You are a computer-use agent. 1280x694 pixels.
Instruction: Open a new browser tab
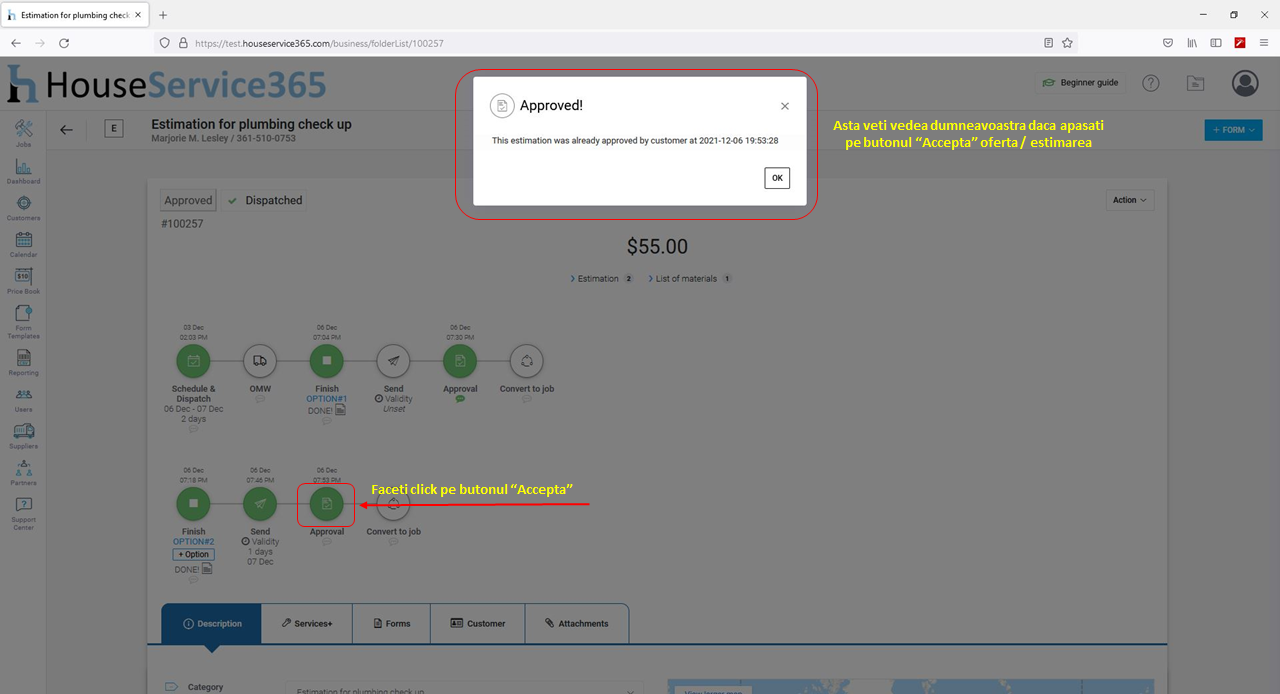point(163,15)
